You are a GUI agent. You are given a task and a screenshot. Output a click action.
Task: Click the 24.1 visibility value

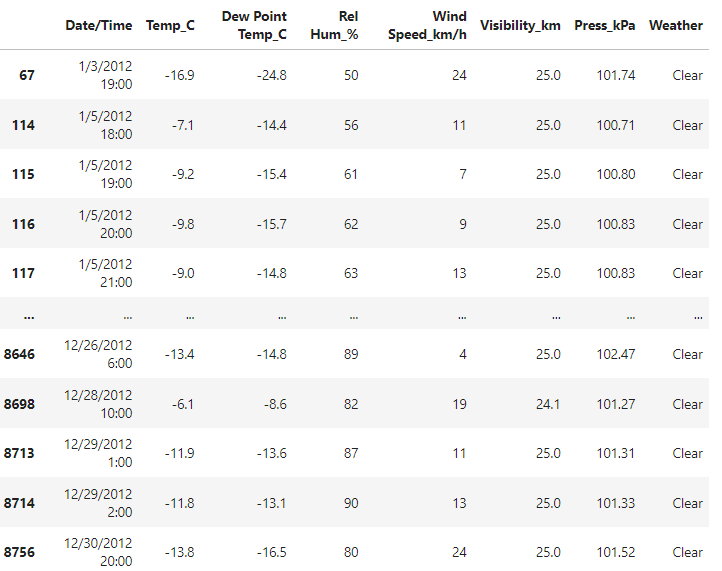pos(548,404)
